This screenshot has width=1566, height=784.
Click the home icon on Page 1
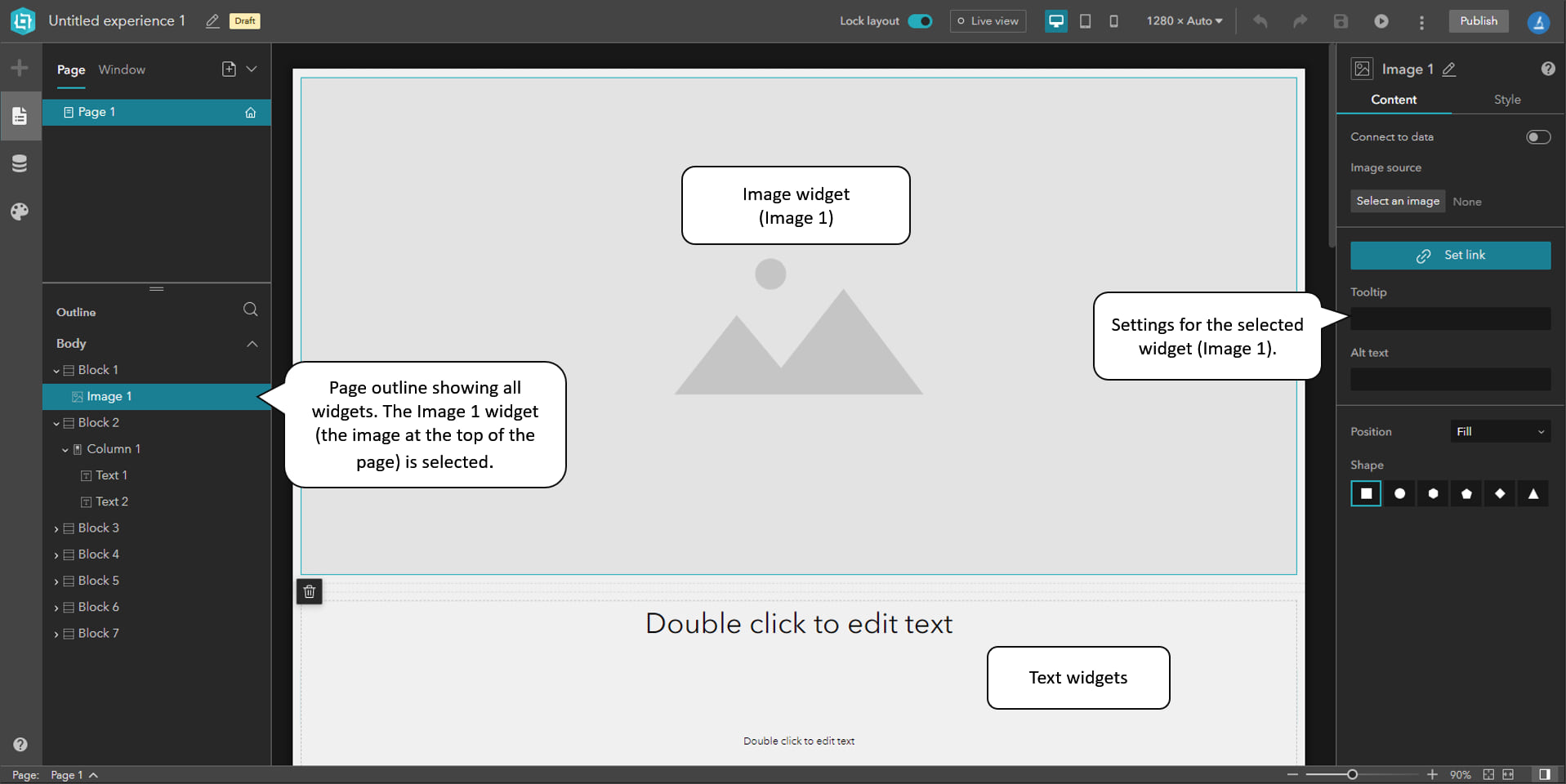click(x=251, y=113)
